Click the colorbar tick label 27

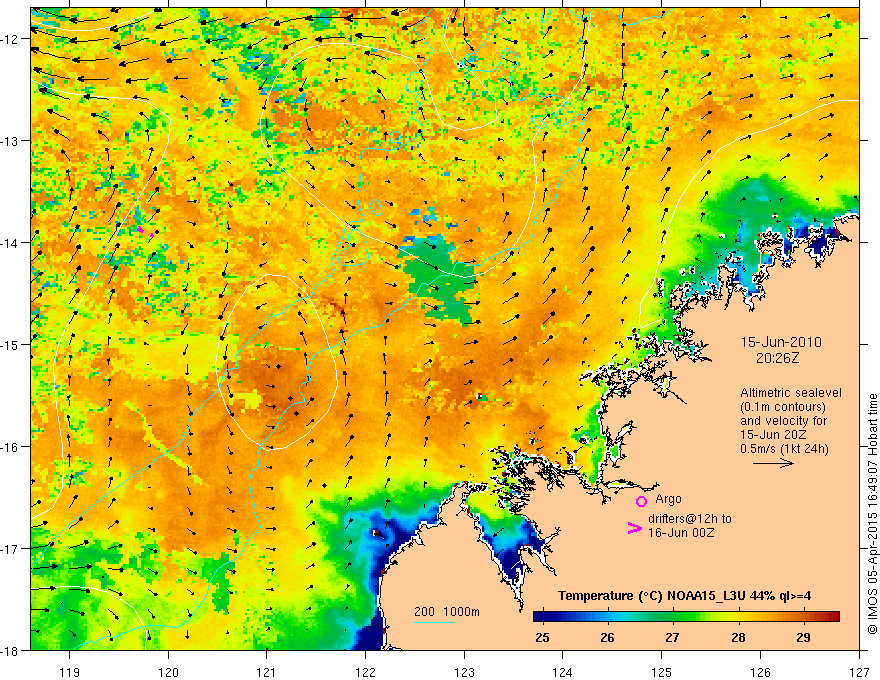pyautogui.click(x=672, y=637)
